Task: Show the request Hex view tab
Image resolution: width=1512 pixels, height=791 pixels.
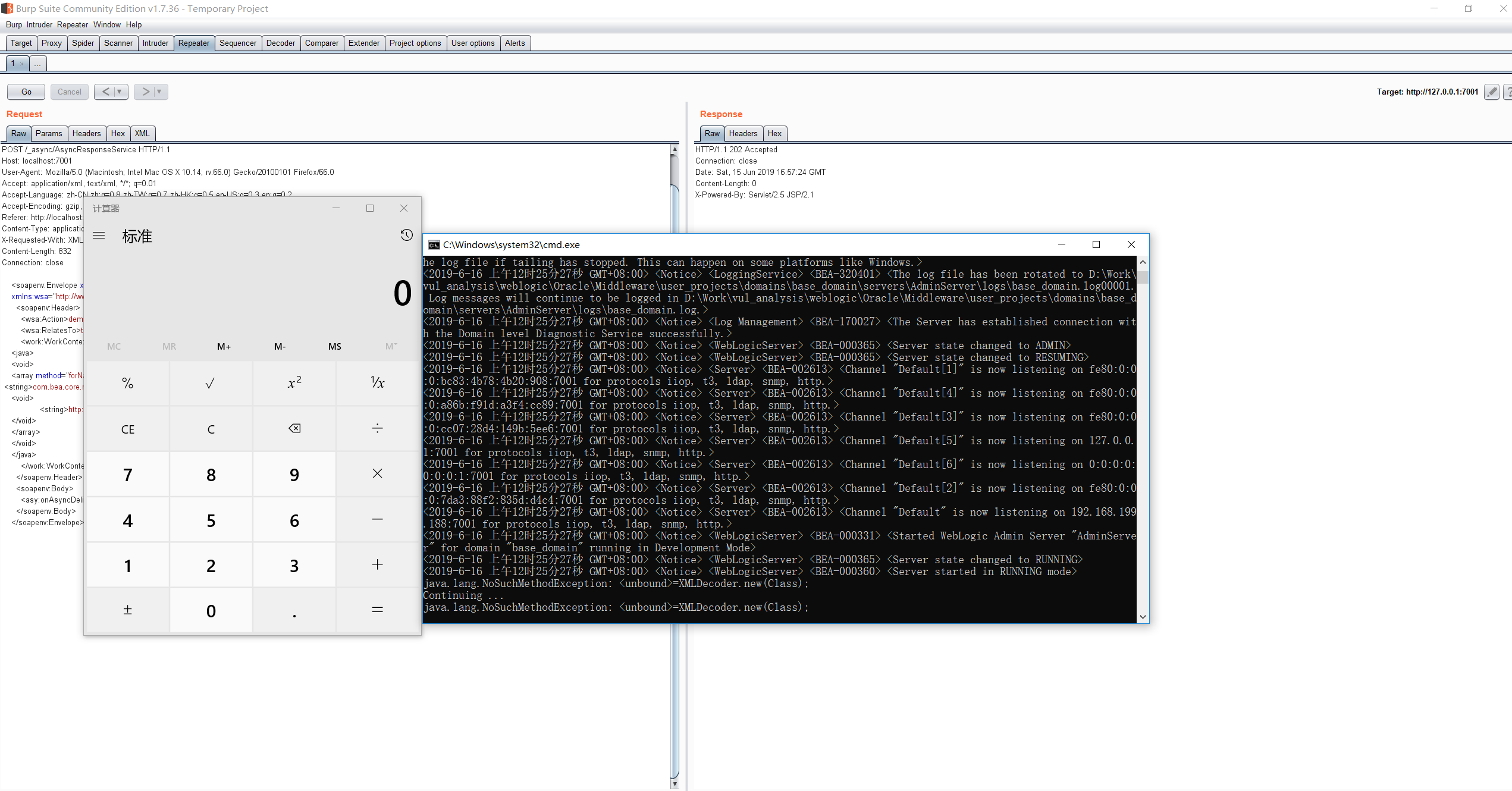Action: click(x=118, y=133)
